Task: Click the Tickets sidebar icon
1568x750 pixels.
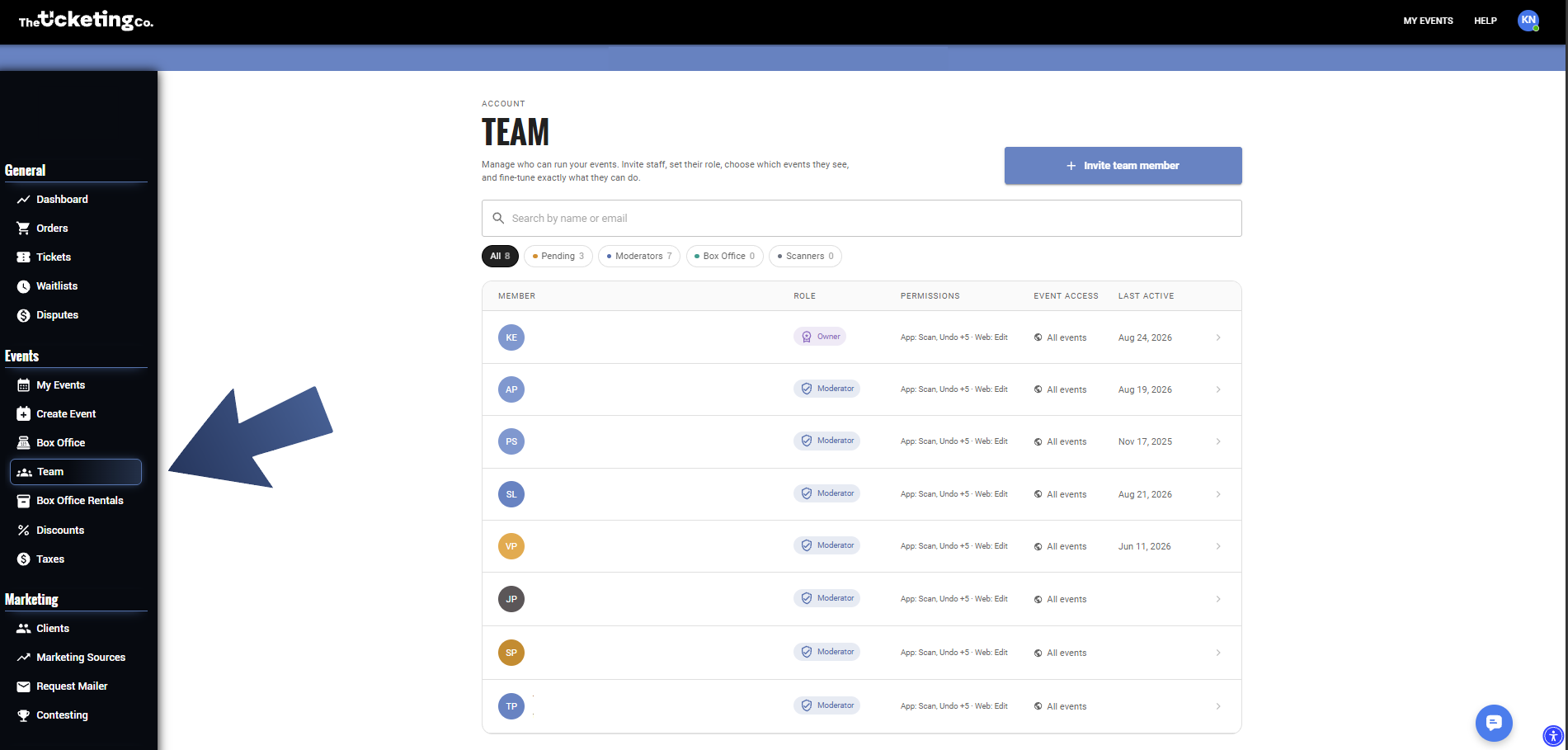Action: click(23, 257)
